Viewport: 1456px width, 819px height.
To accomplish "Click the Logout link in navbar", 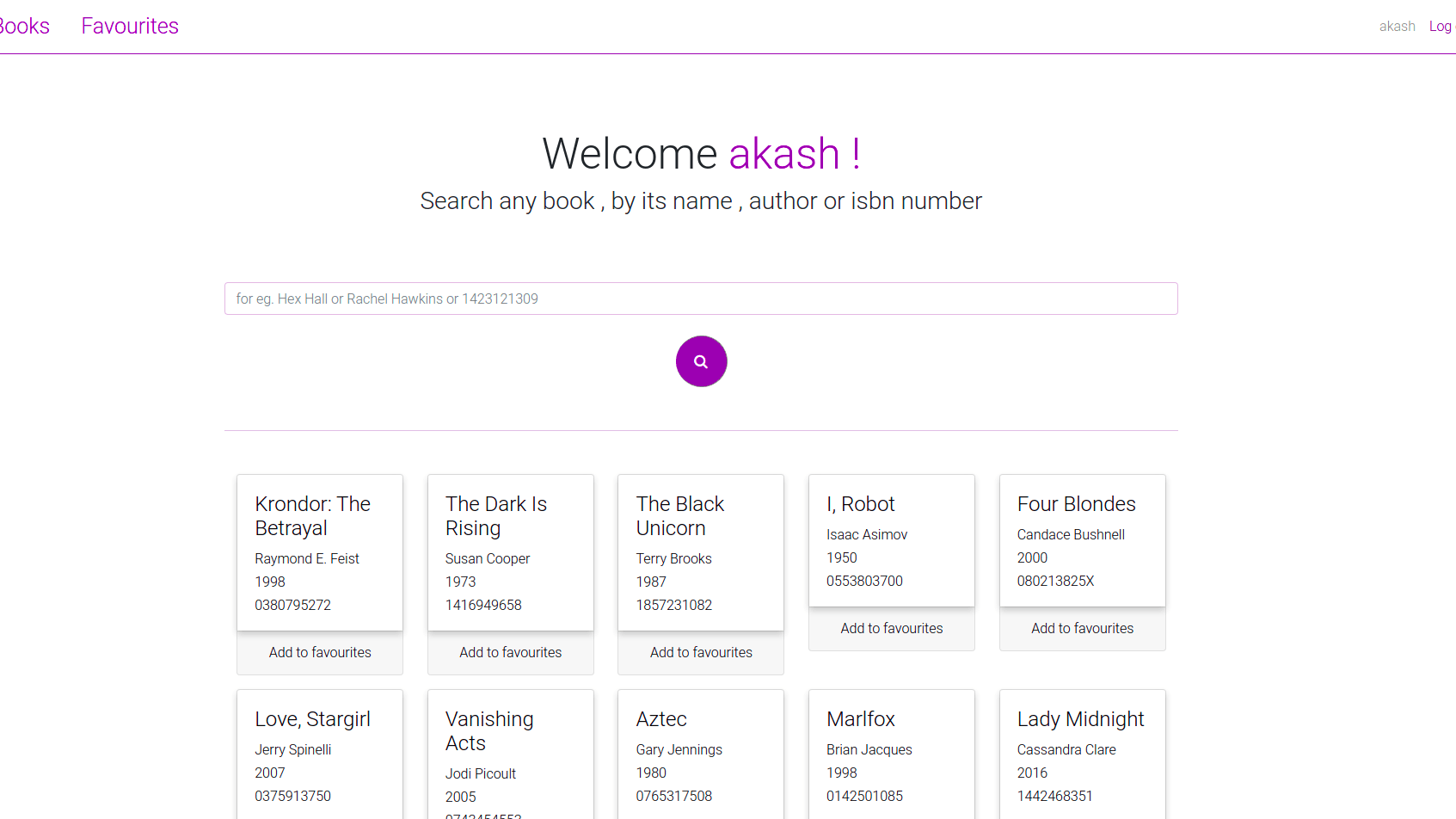I will 1442,27.
